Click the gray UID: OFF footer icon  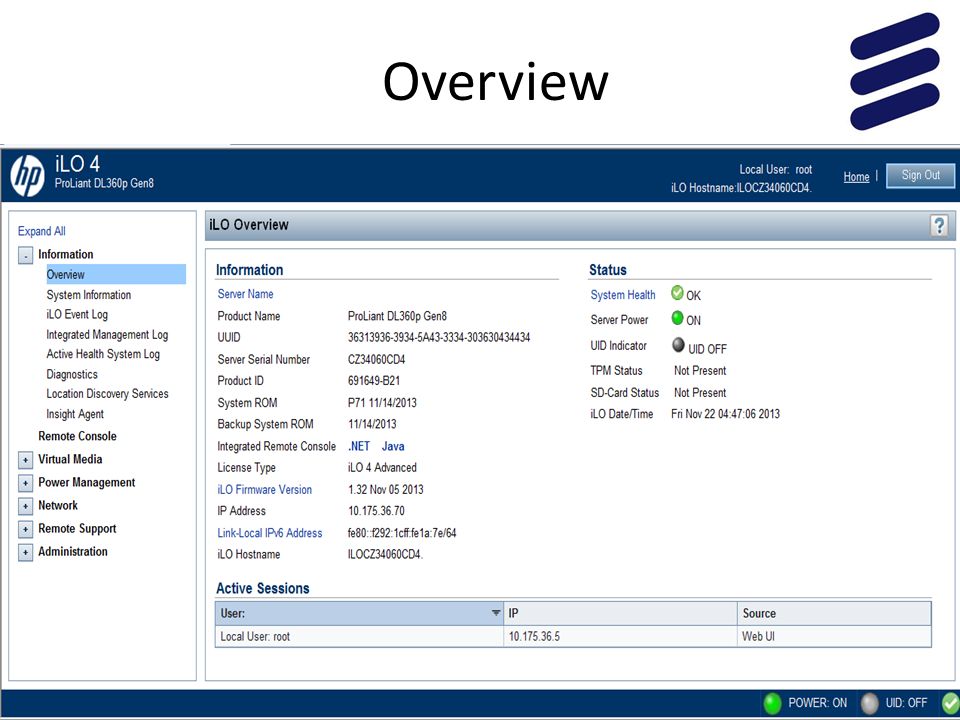pyautogui.click(x=869, y=703)
